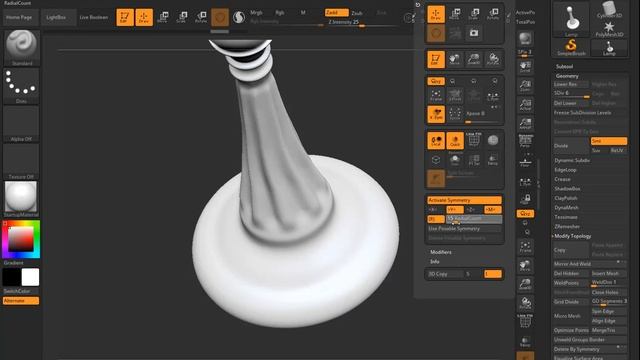The image size is (640, 360).
Task: Click Mirror And Weld button
Action: point(590,264)
